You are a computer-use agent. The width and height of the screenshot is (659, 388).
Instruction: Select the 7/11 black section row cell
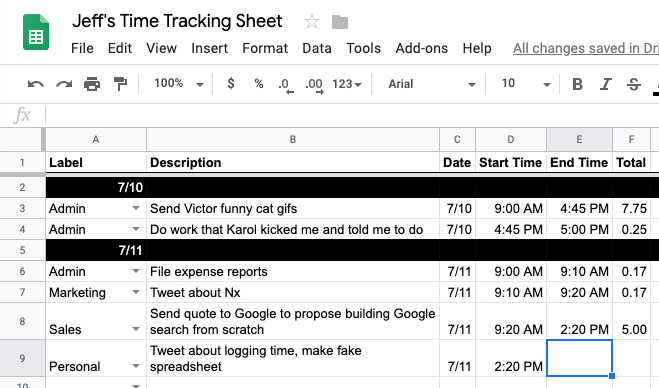coord(96,250)
